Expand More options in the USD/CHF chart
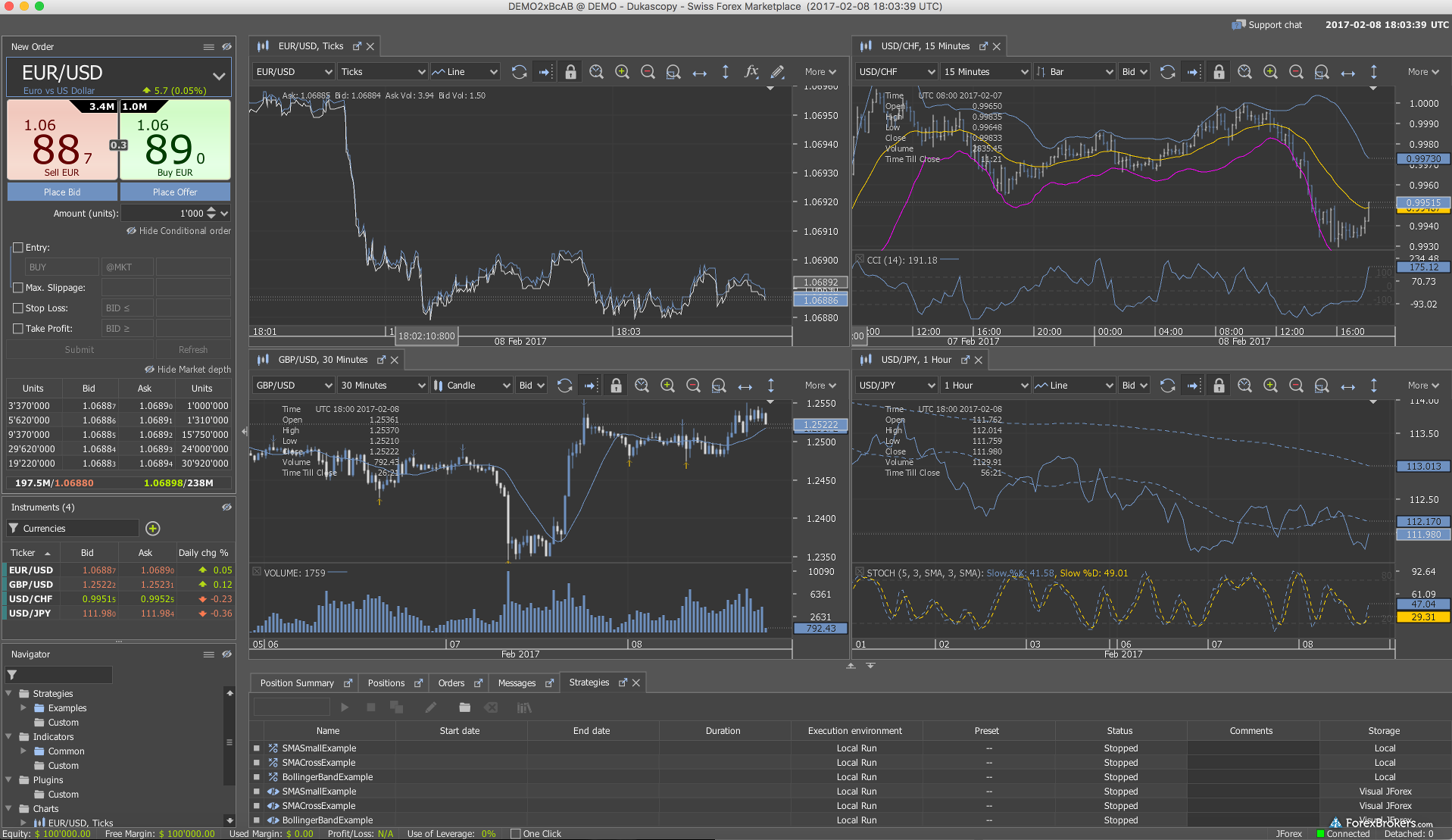Viewport: 1452px width, 840px height. coord(1423,72)
